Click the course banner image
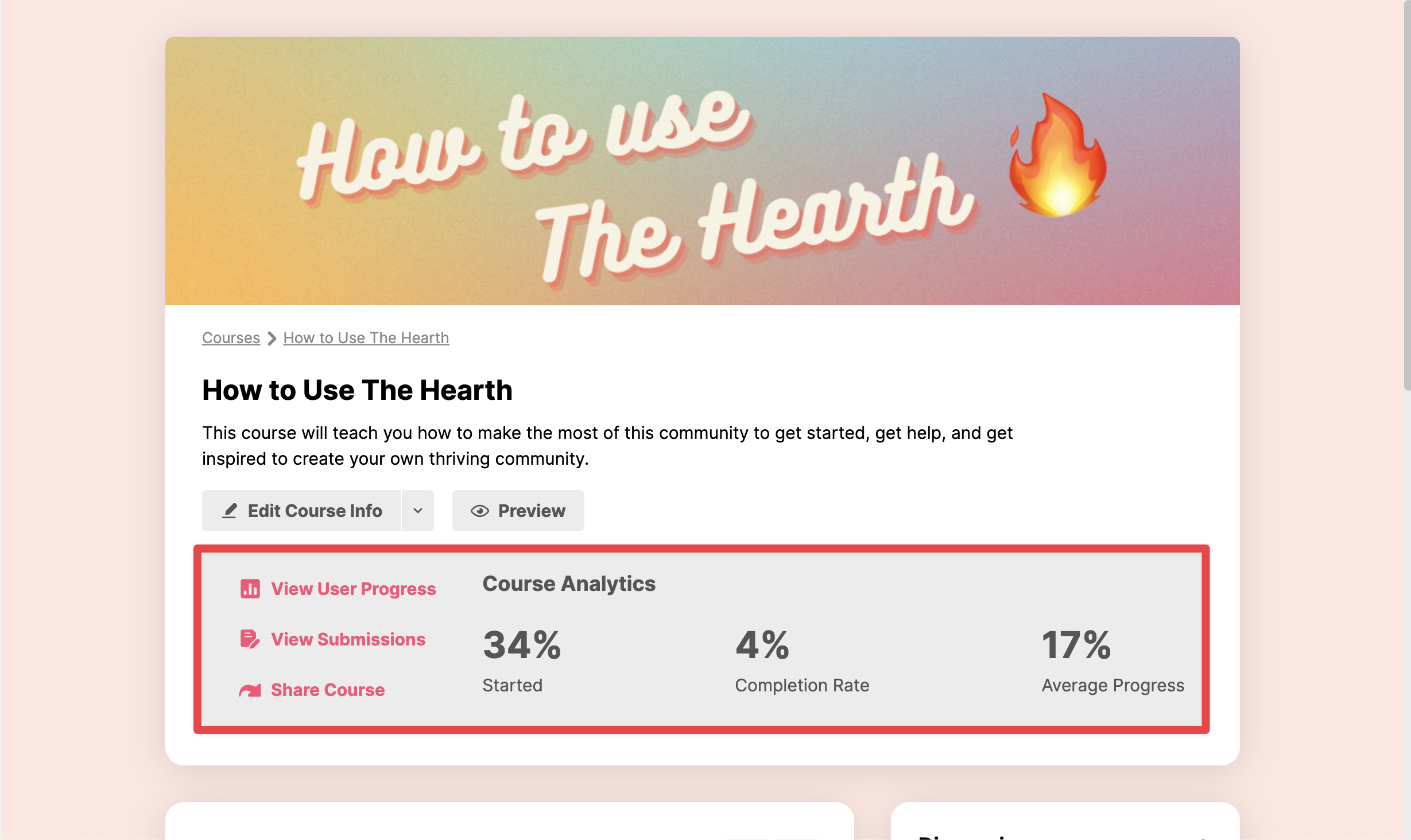The image size is (1411, 840). (x=703, y=171)
